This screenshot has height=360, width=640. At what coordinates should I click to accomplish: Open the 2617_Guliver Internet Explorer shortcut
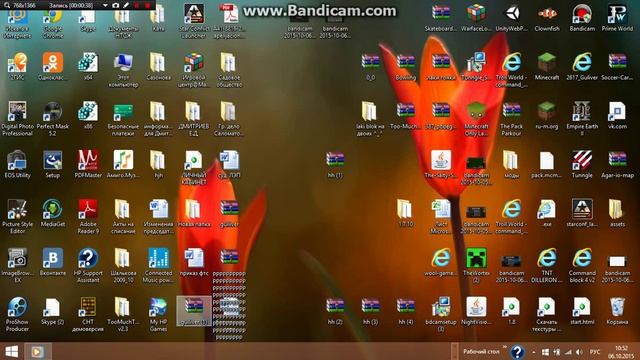coord(582,66)
